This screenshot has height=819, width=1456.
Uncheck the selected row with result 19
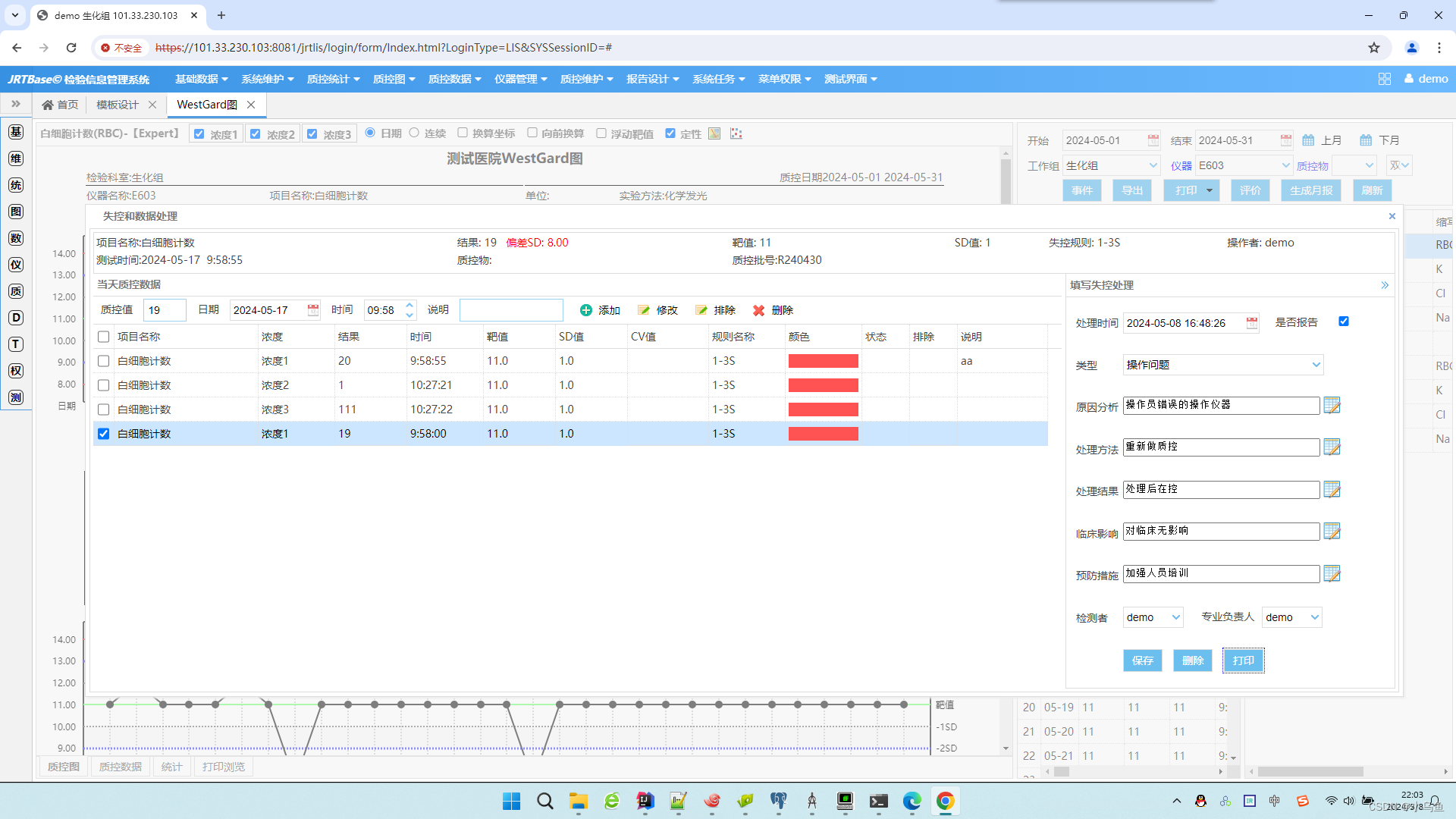coord(104,434)
